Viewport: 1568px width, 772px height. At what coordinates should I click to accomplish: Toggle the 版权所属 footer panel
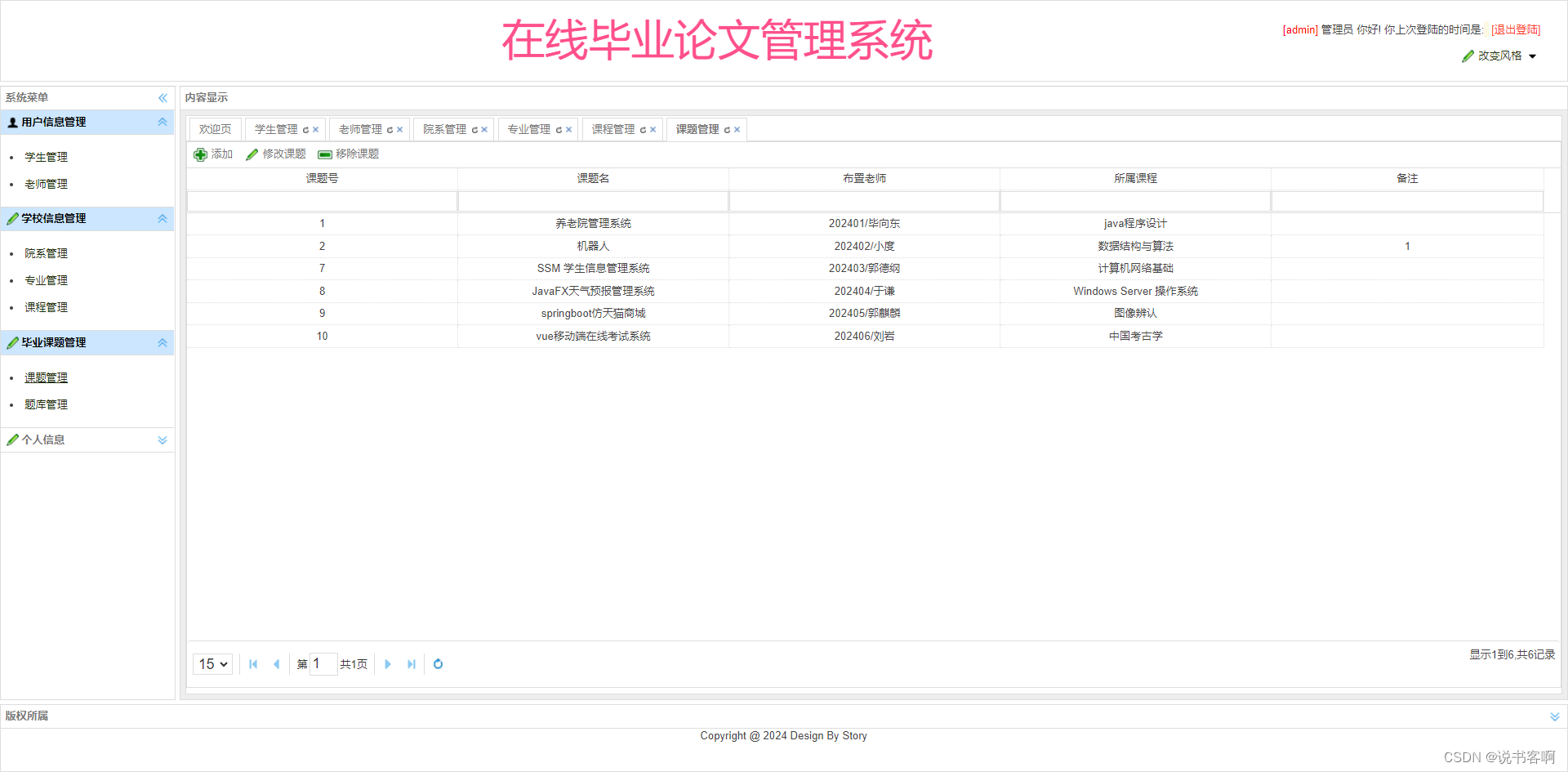(x=1555, y=716)
